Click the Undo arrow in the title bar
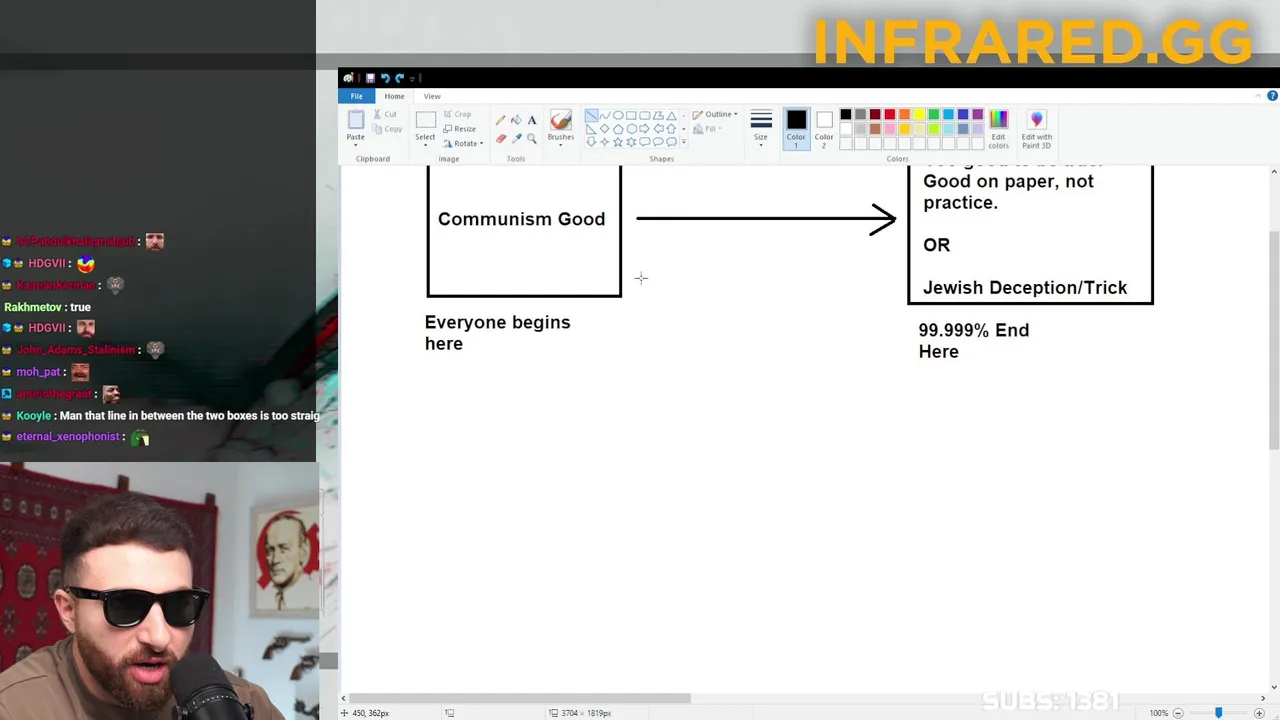The image size is (1280, 720). click(x=385, y=78)
